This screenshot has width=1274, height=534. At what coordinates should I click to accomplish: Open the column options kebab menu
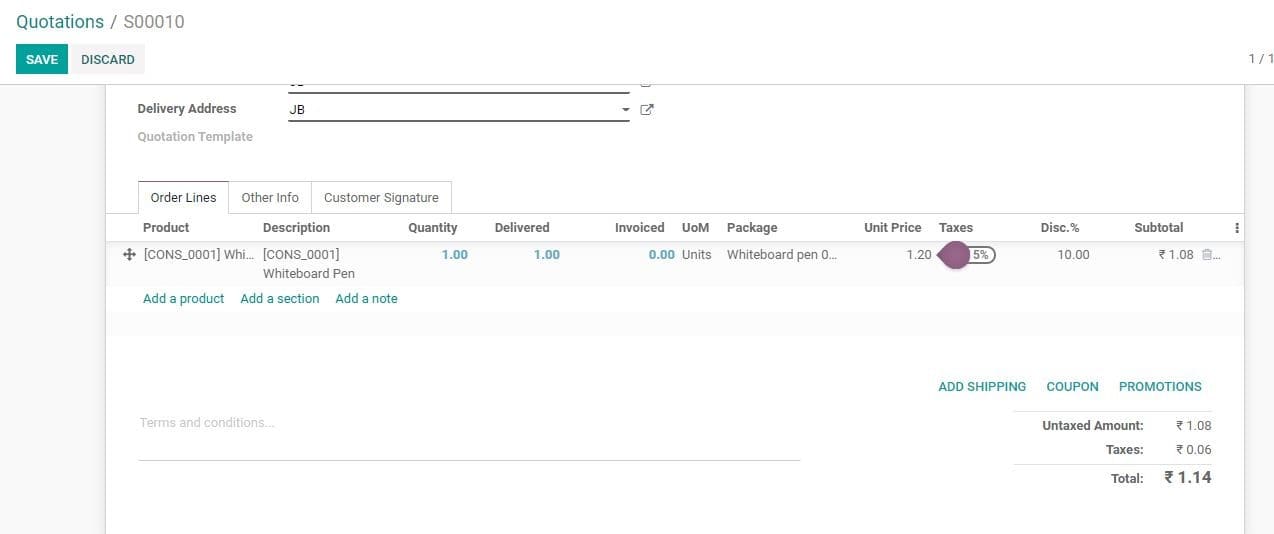pyautogui.click(x=1237, y=228)
